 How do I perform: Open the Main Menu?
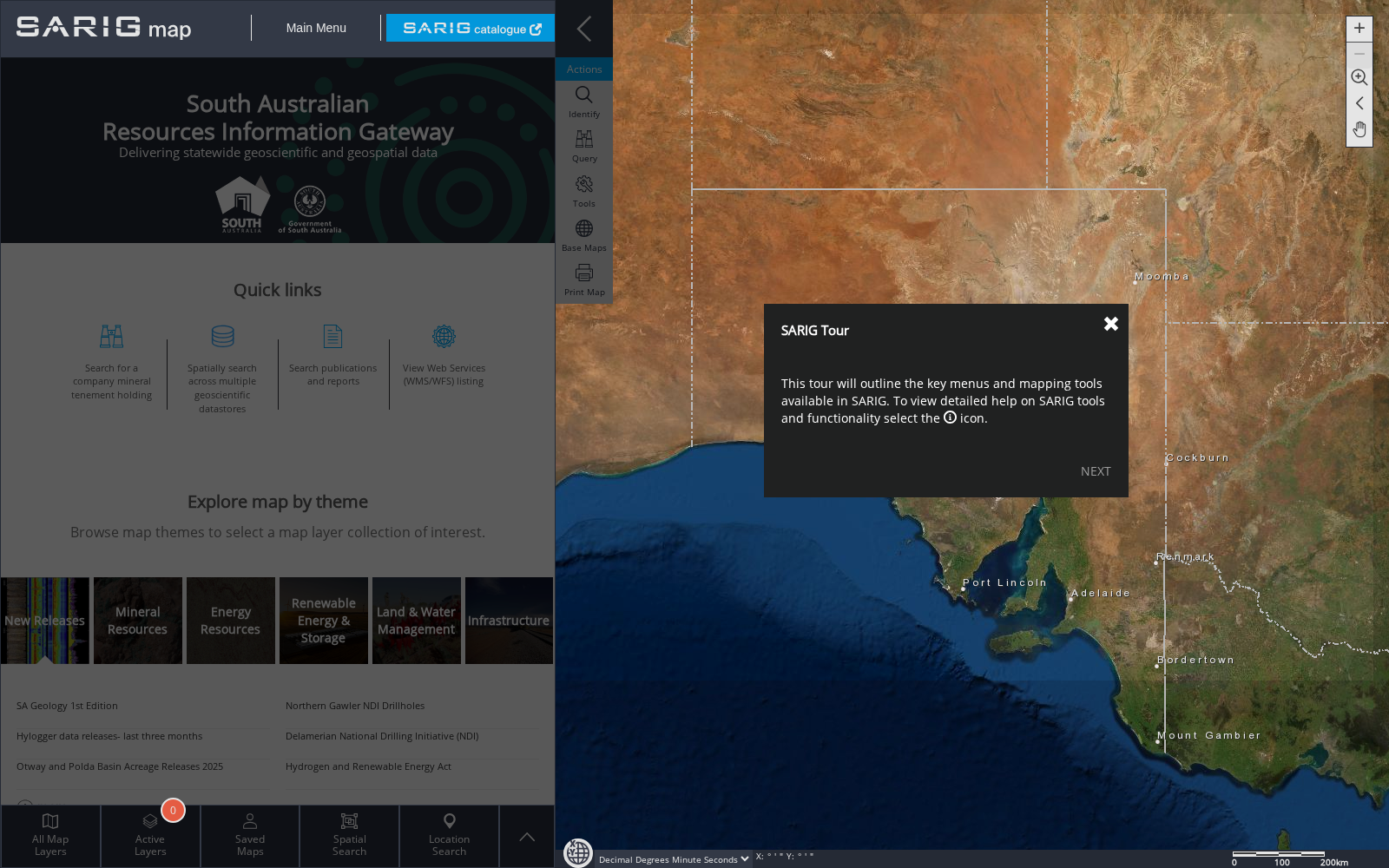[316, 28]
